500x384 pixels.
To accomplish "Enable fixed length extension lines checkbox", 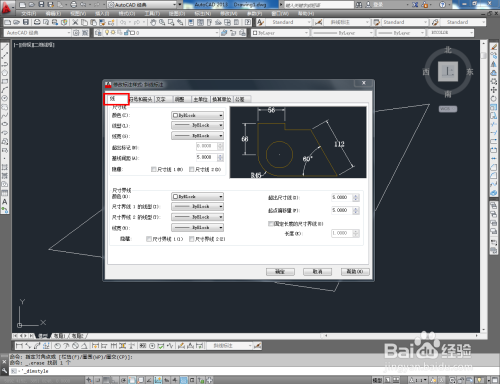I will [x=271, y=224].
